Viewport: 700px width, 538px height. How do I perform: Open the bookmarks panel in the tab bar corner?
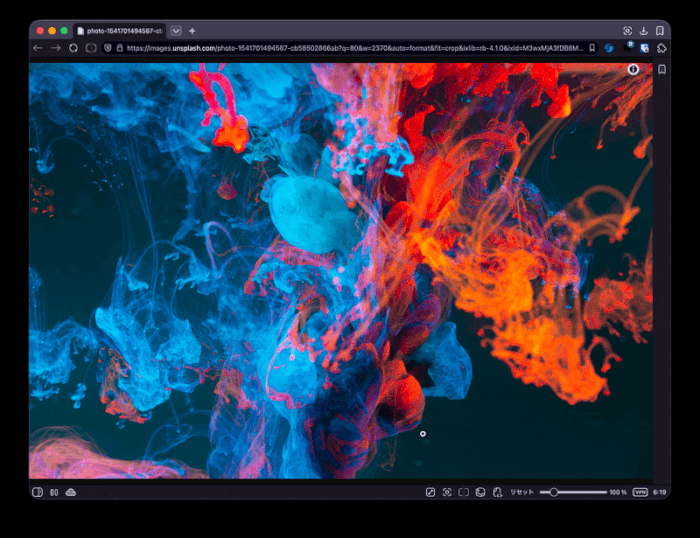(x=660, y=31)
